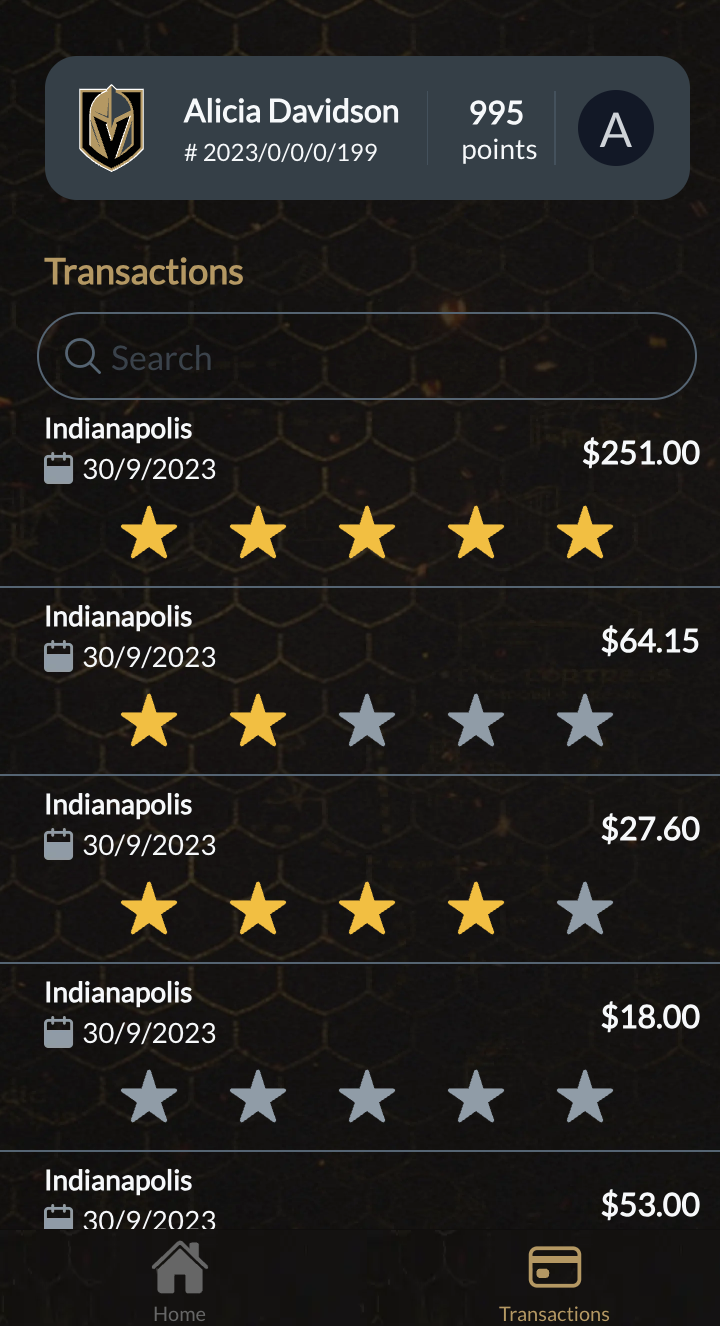The image size is (720, 1326).
Task: Click the magnifying glass search icon
Action: point(82,356)
